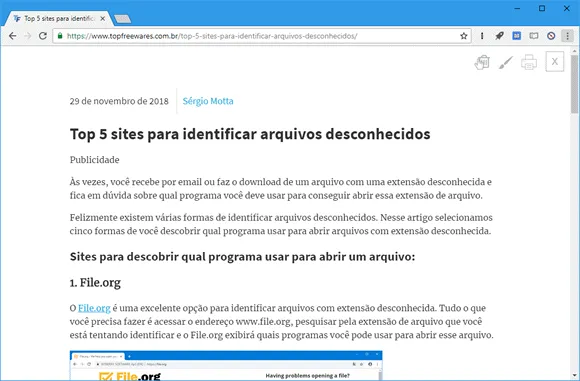Click the article title Top 5 sites heading
This screenshot has height=381, width=580.
[x=250, y=134]
